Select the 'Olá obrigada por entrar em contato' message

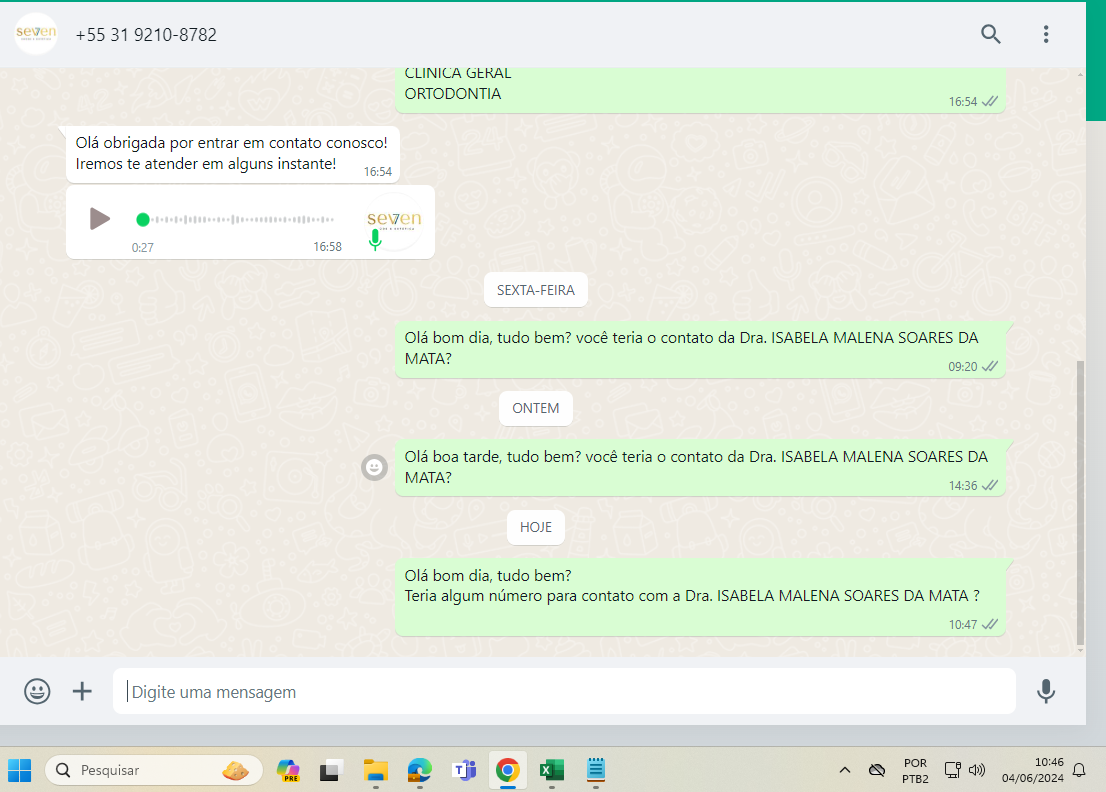(233, 154)
